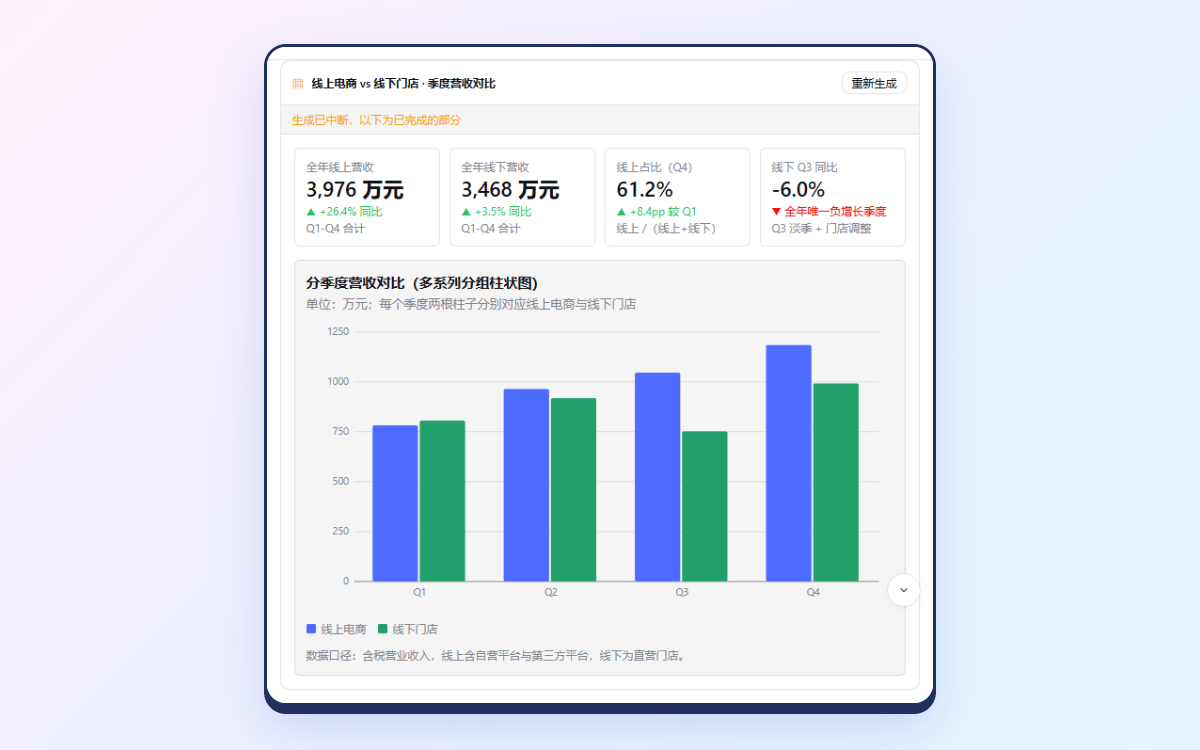Click the text 线上 / (线上+线下)
This screenshot has width=1200, height=750.
click(666, 229)
